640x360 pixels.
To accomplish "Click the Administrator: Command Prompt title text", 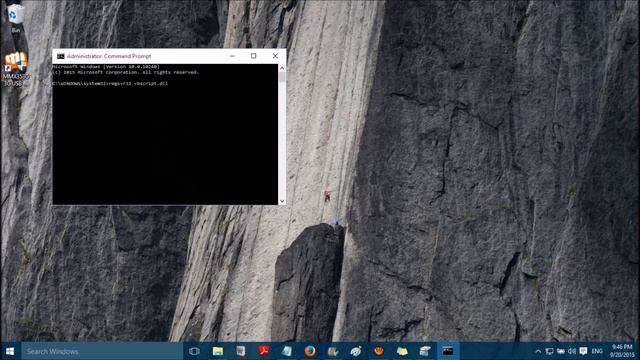I will click(x=109, y=56).
